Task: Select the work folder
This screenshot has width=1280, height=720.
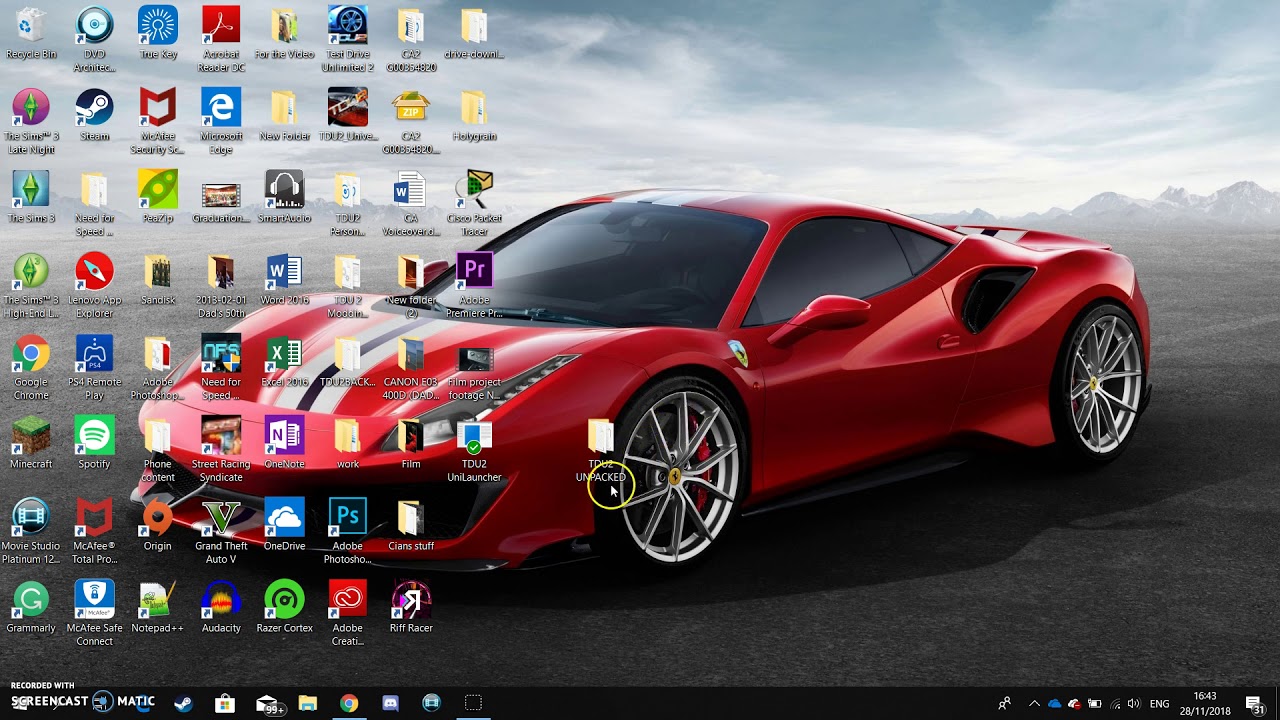Action: coord(347,443)
